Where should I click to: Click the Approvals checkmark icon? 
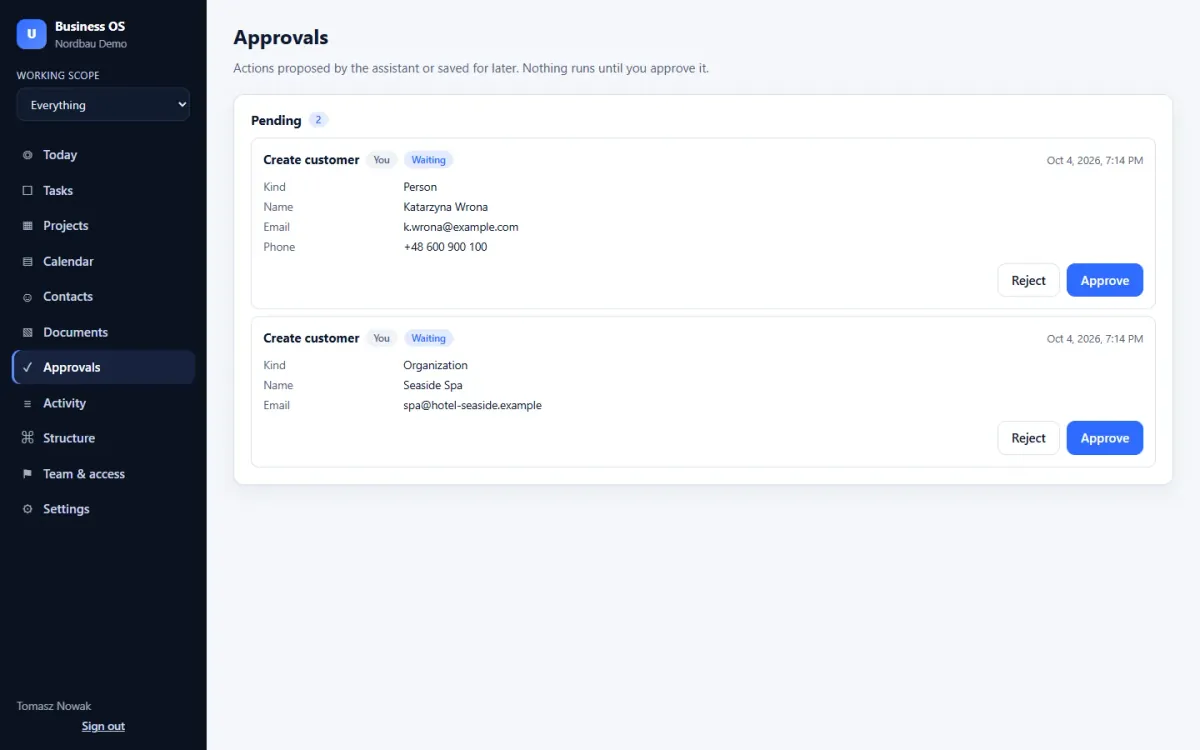tap(27, 367)
